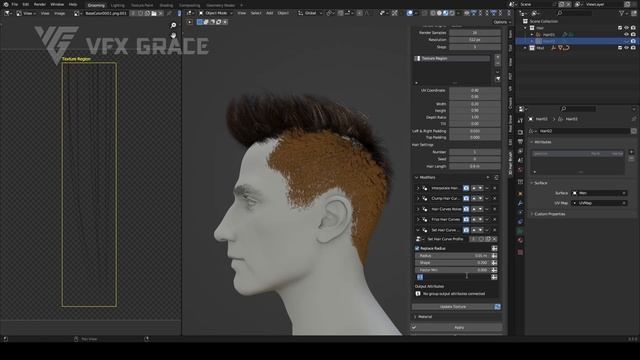The height and width of the screenshot is (360, 640).
Task: Click zoom magnifier in image editor
Action: coord(173,25)
